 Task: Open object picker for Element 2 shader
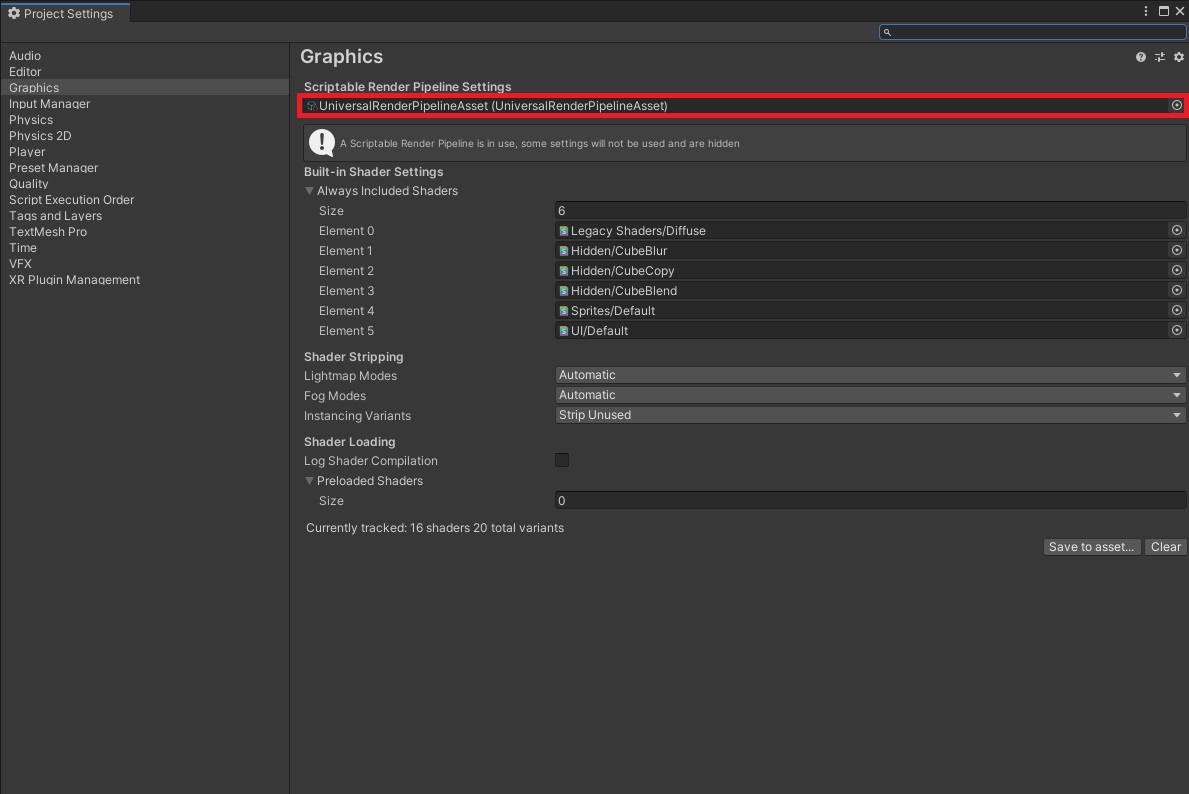point(1176,270)
